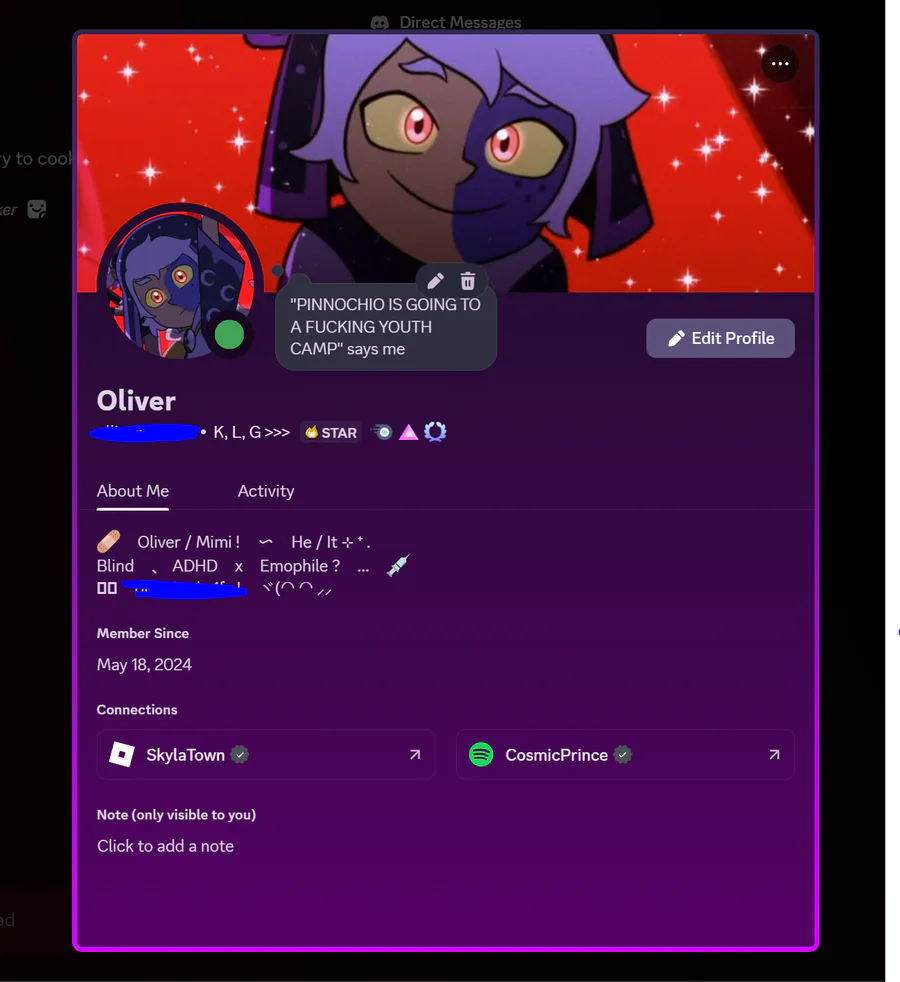The width and height of the screenshot is (900, 982).
Task: Click the Spotify connection icon
Action: [x=481, y=755]
